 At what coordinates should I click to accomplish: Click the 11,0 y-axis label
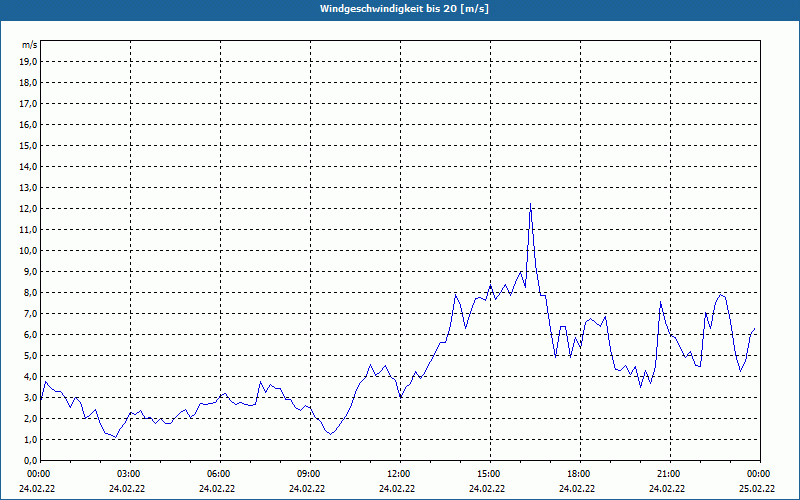click(28, 230)
